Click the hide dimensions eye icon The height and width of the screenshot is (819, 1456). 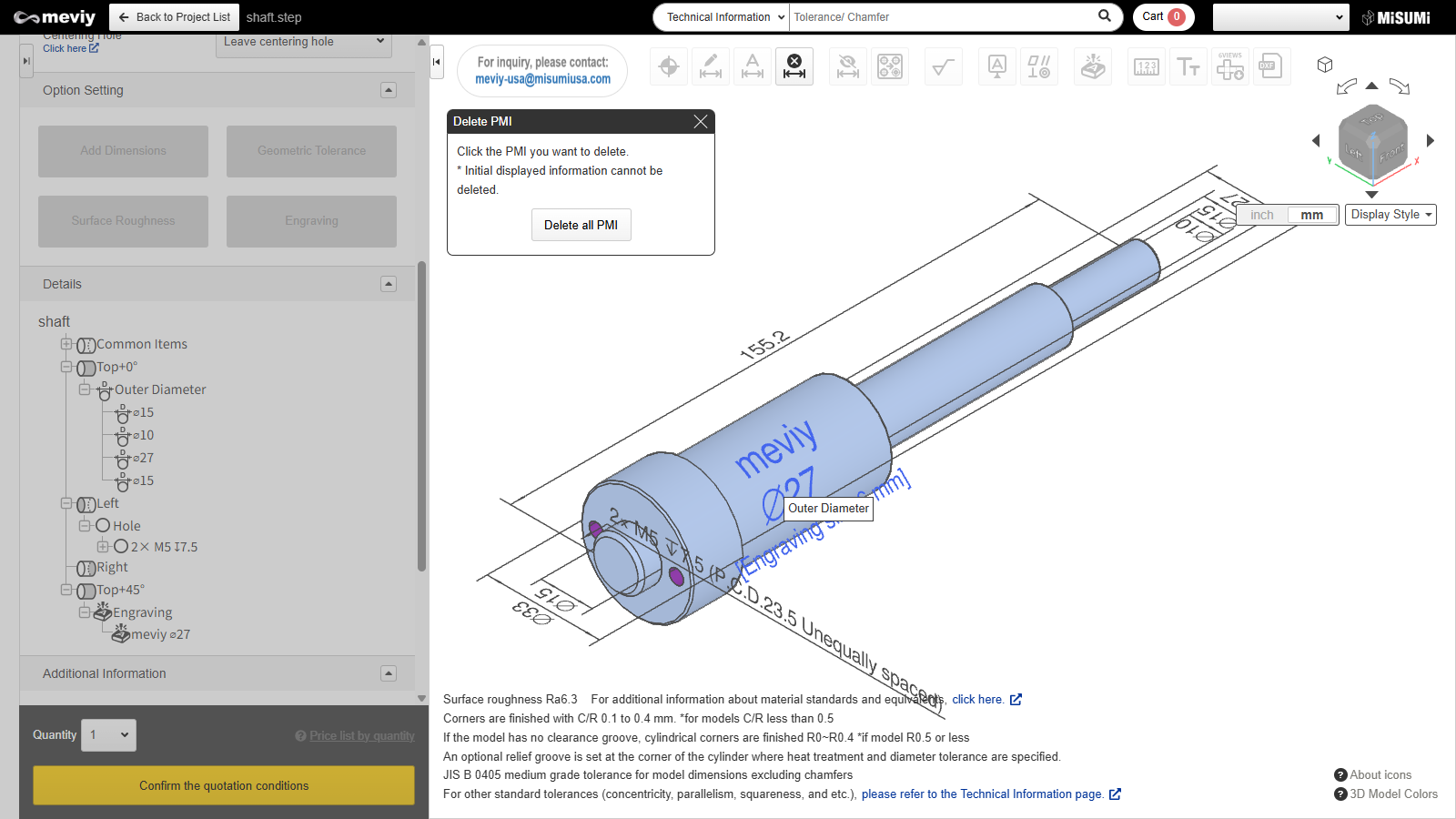[x=847, y=66]
